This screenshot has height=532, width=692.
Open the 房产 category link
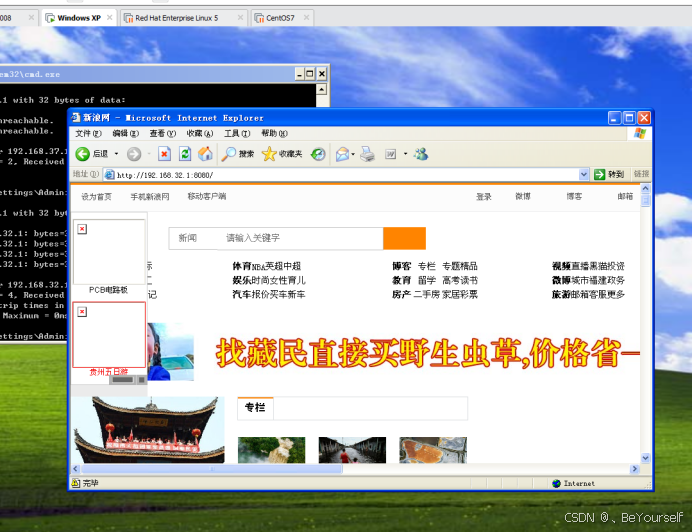click(x=401, y=294)
